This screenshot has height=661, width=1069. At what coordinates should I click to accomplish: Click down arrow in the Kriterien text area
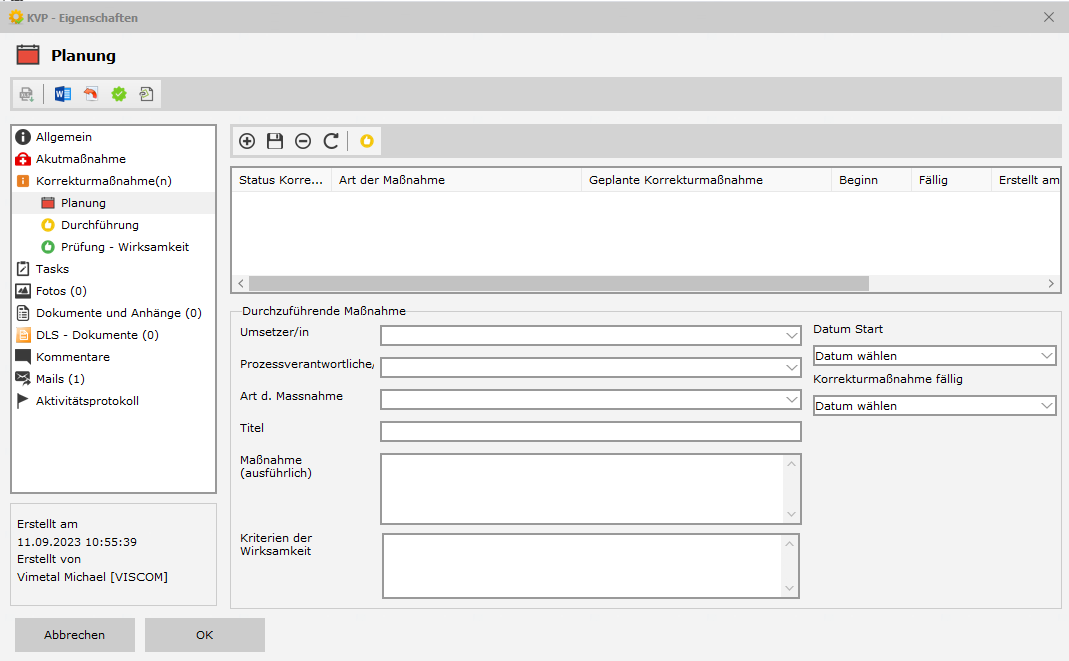pos(789,588)
